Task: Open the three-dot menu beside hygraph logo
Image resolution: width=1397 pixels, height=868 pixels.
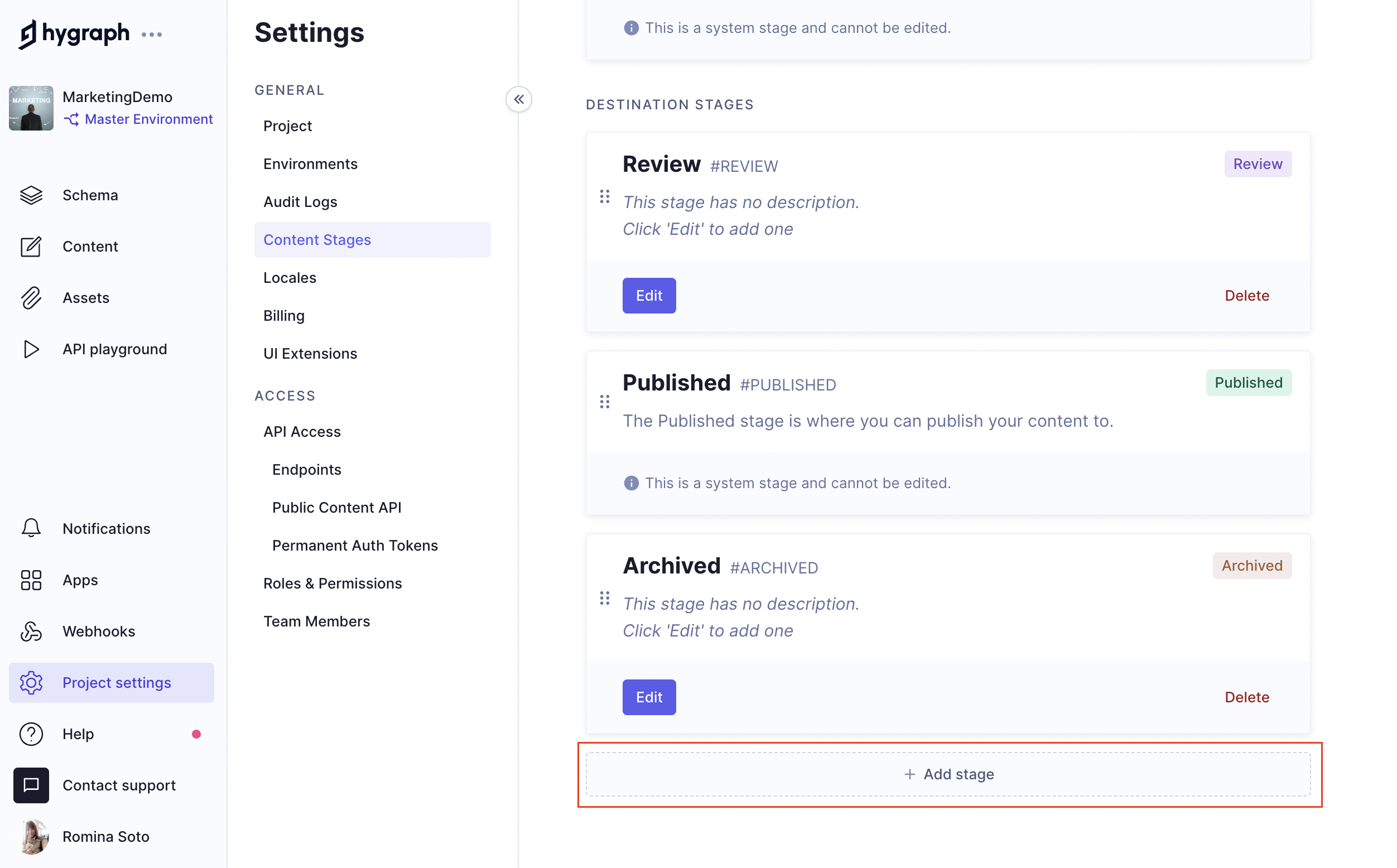Action: pyautogui.click(x=152, y=35)
